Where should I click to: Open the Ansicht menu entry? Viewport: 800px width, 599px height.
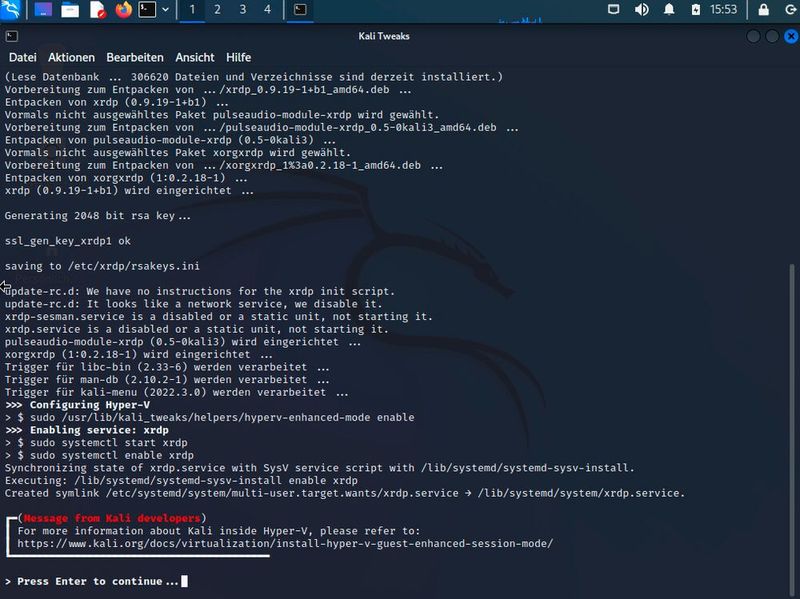click(194, 57)
